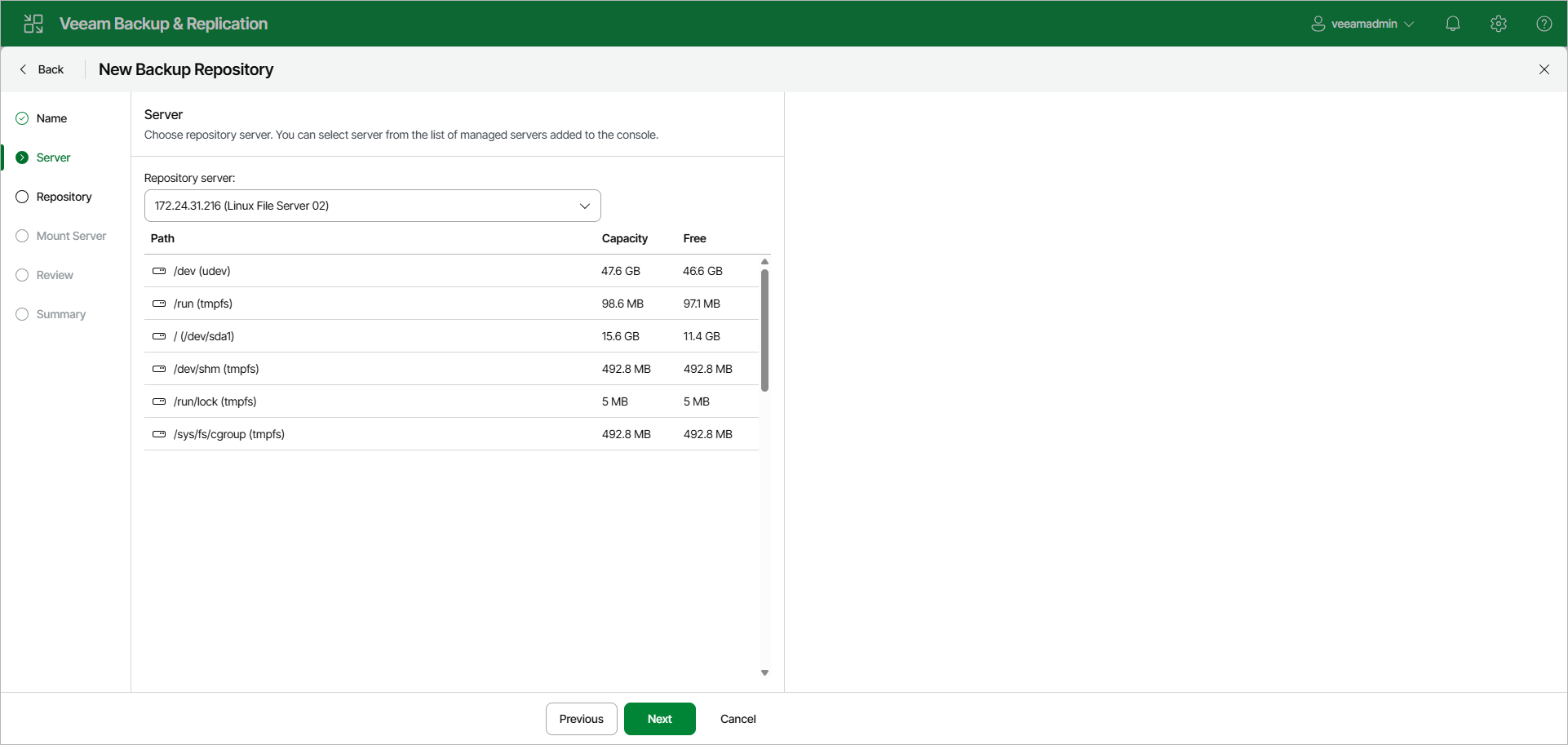Screen dimensions: 1568x745
Task: Expand the veeamadmin account menu chevron
Action: (x=1409, y=24)
